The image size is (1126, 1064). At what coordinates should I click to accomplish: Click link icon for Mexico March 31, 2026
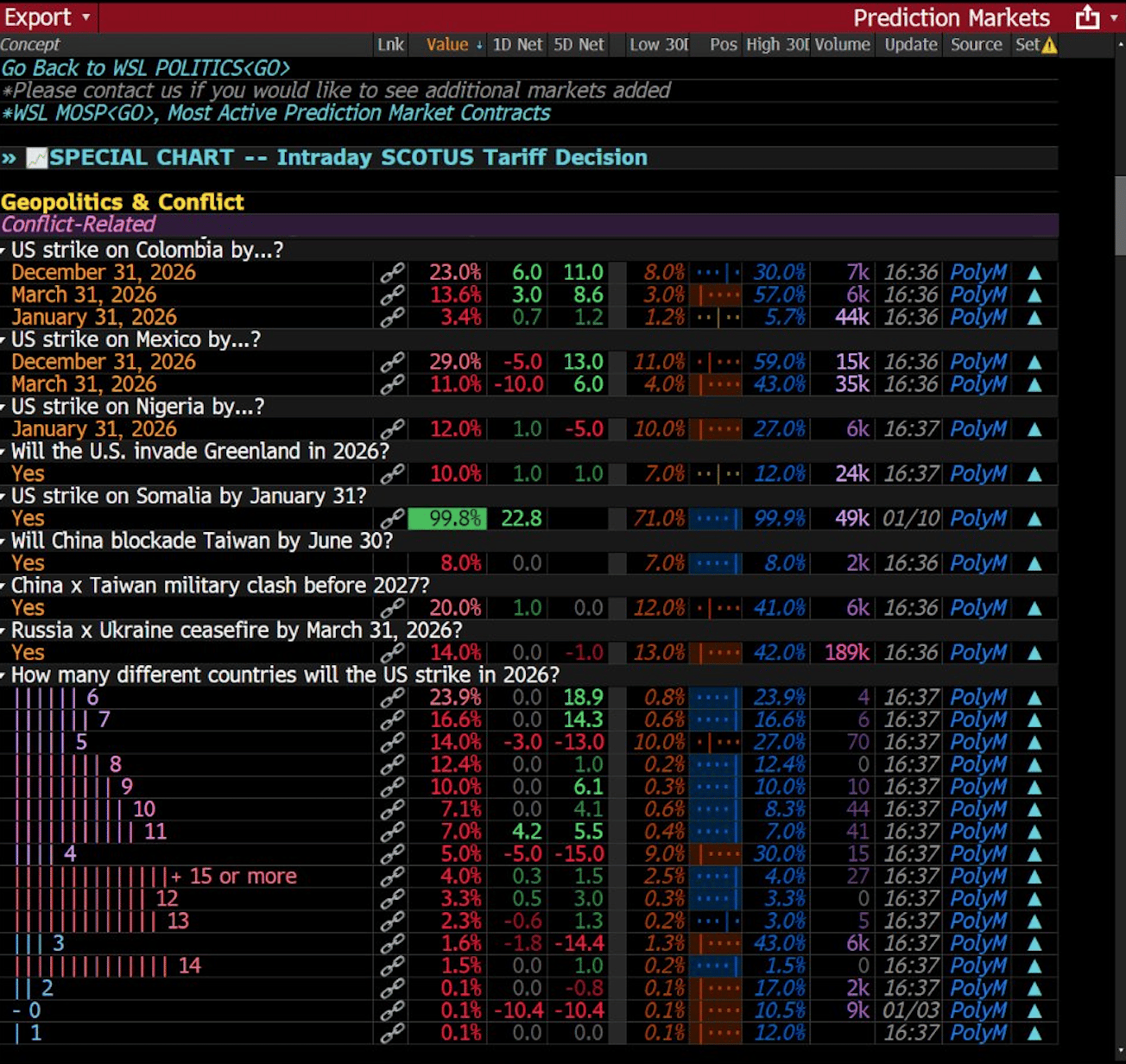pyautogui.click(x=392, y=384)
